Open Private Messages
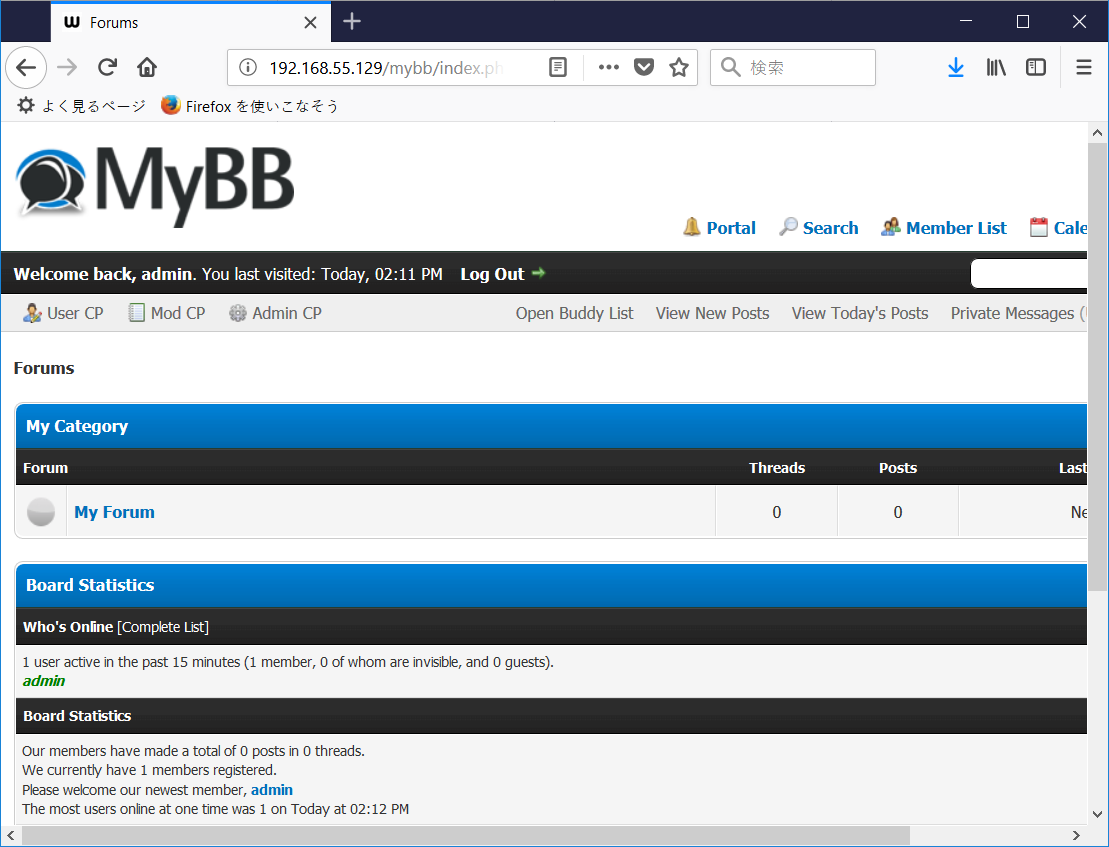The width and height of the screenshot is (1109, 847). pyautogui.click(x=1017, y=313)
